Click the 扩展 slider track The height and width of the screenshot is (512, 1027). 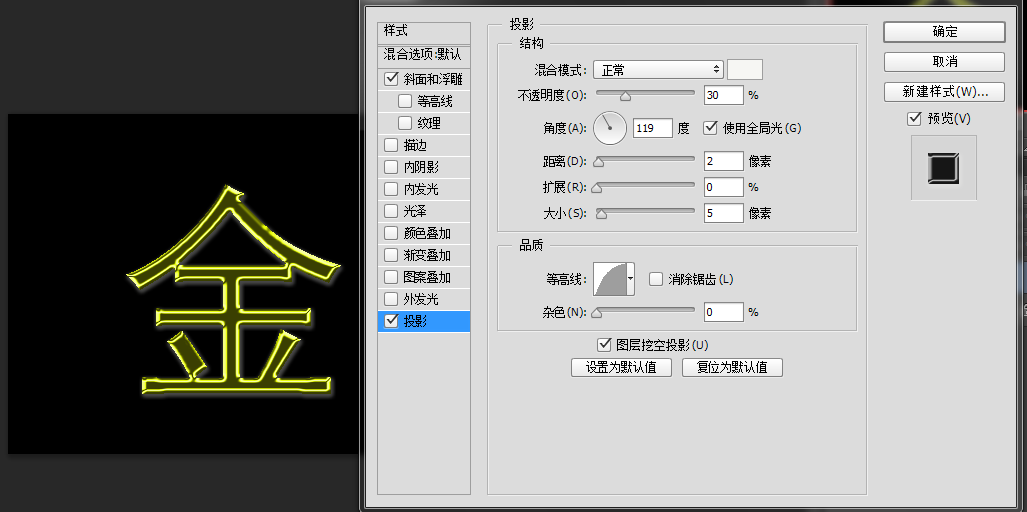[644, 185]
